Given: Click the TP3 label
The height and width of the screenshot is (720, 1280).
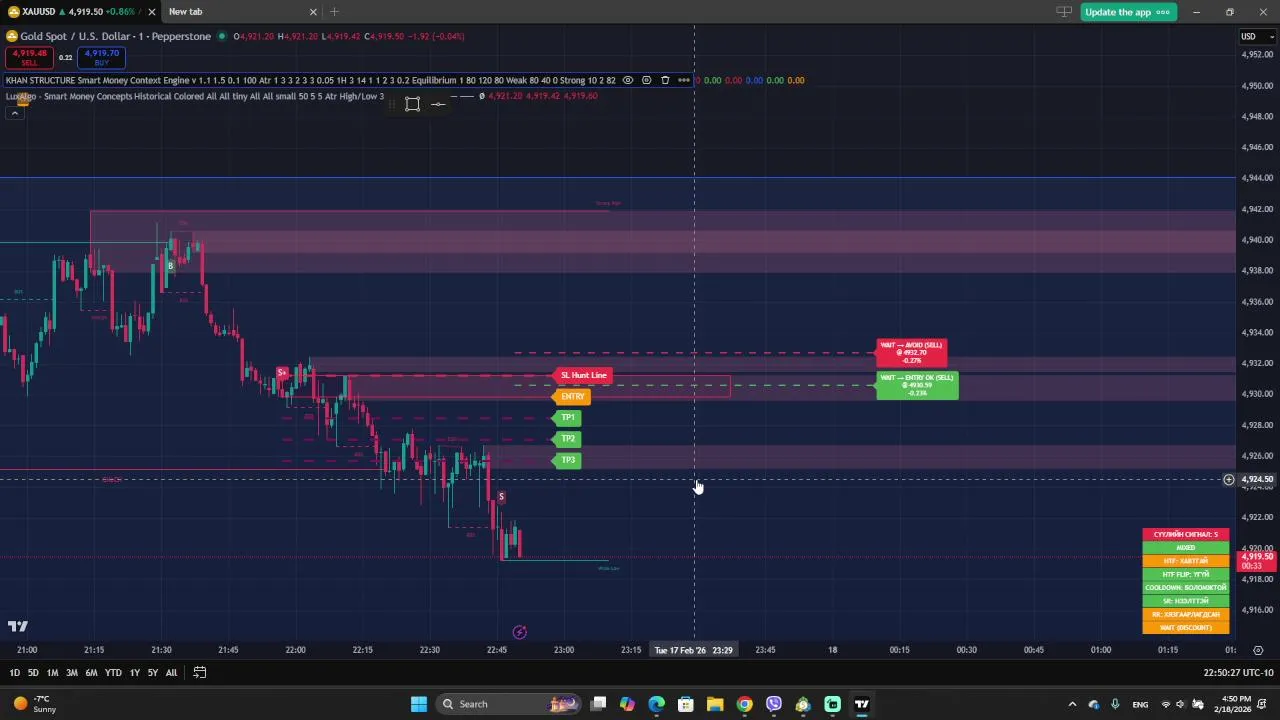Looking at the screenshot, I should click(x=566, y=460).
